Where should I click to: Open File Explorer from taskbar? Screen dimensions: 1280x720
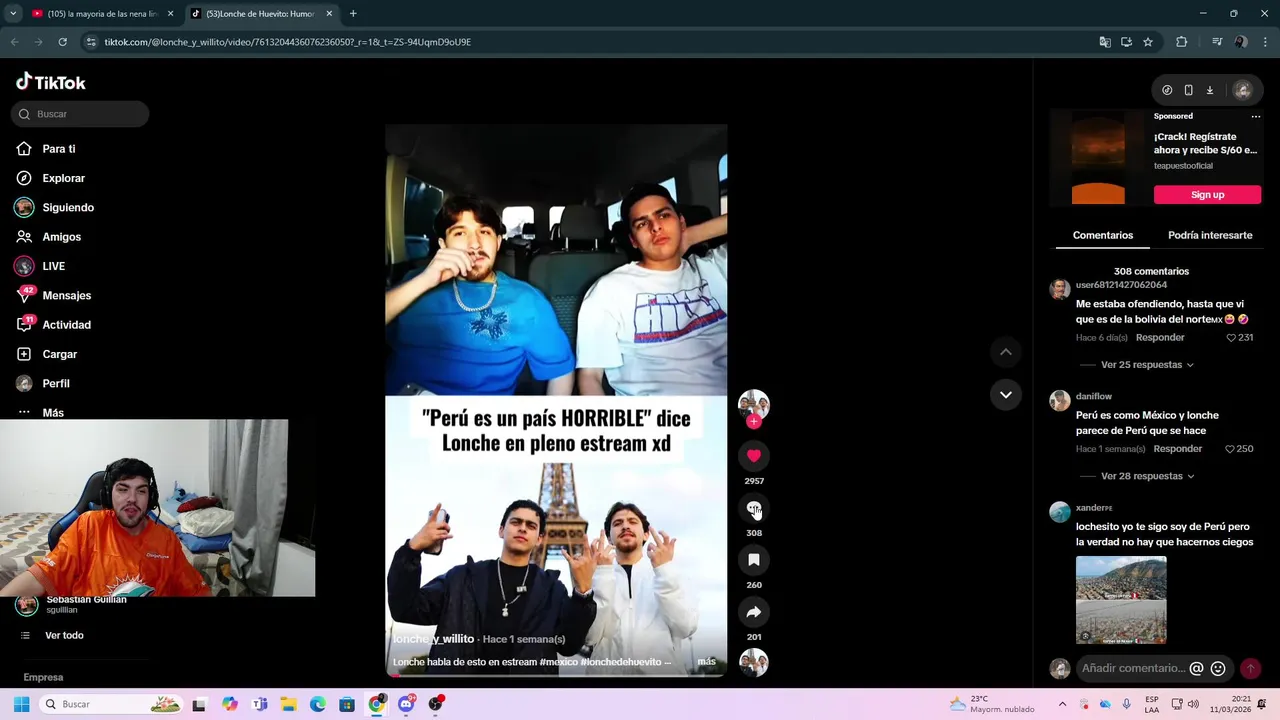click(288, 704)
